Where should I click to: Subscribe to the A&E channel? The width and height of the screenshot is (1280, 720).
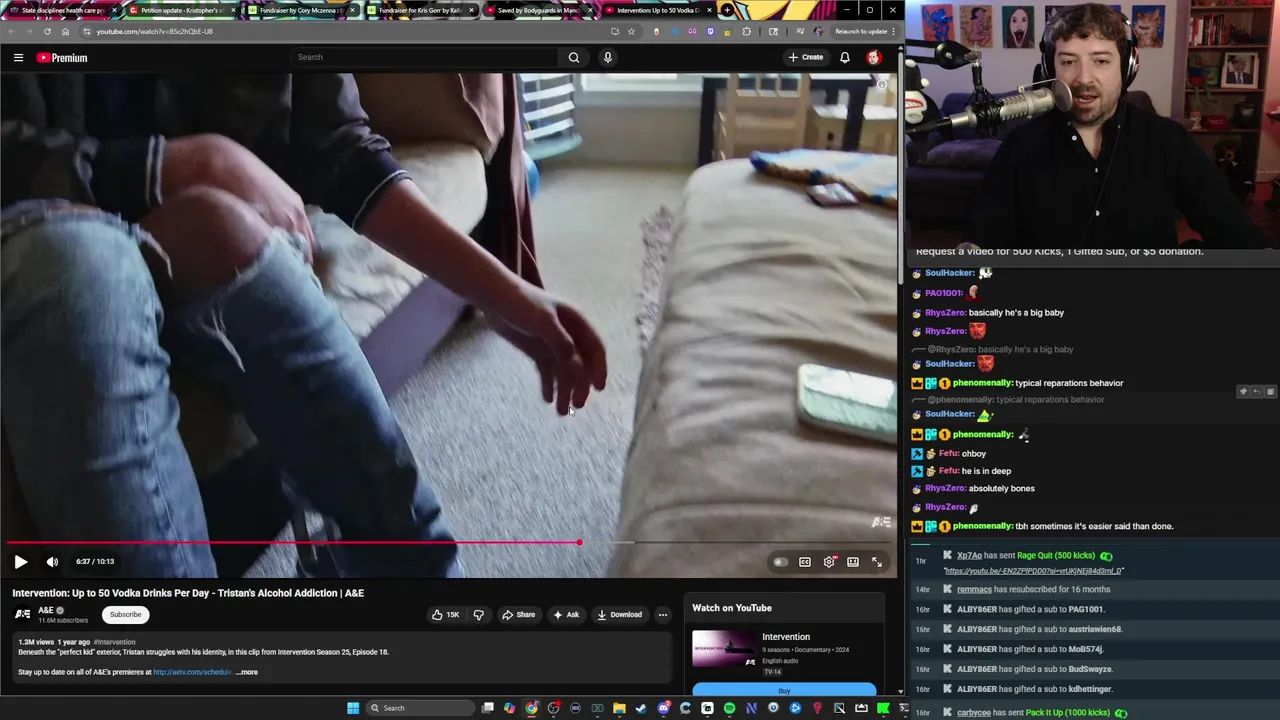point(125,615)
